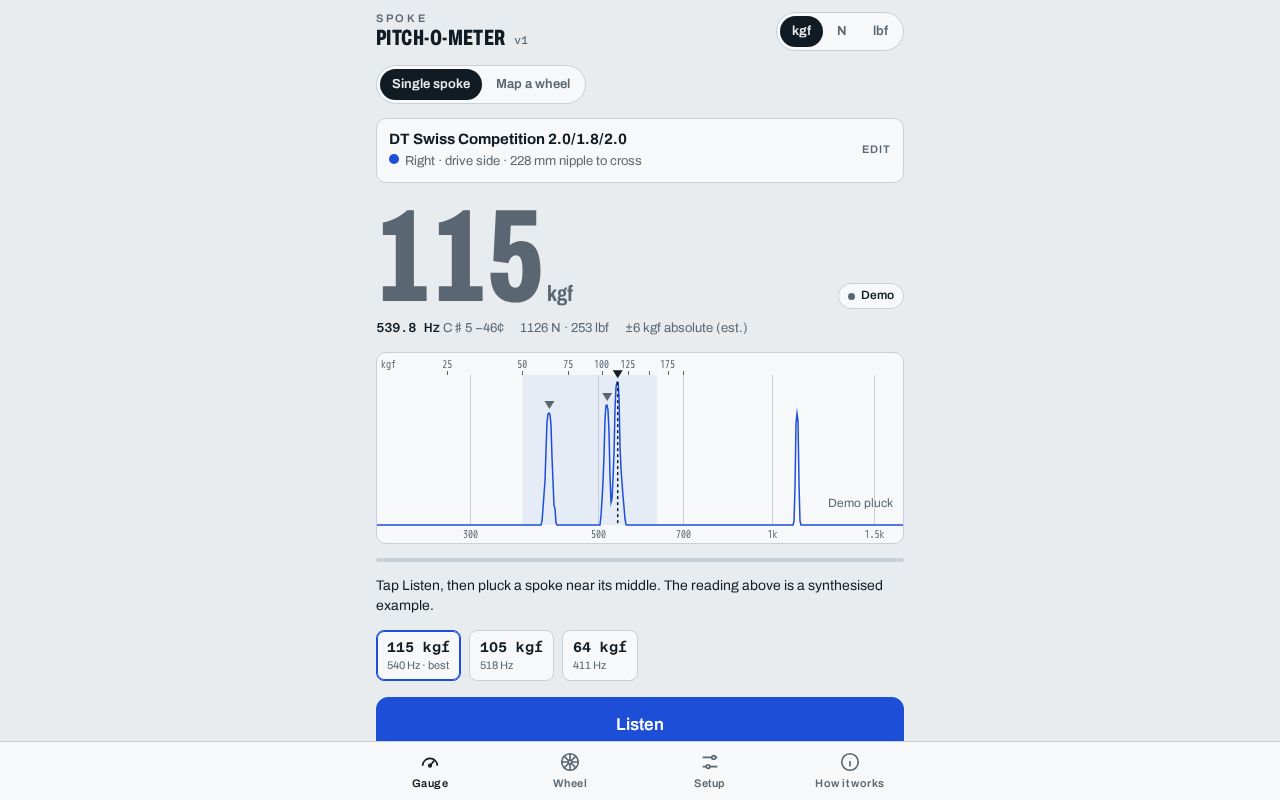Open the How it works info icon
The height and width of the screenshot is (800, 1280).
coord(850,762)
